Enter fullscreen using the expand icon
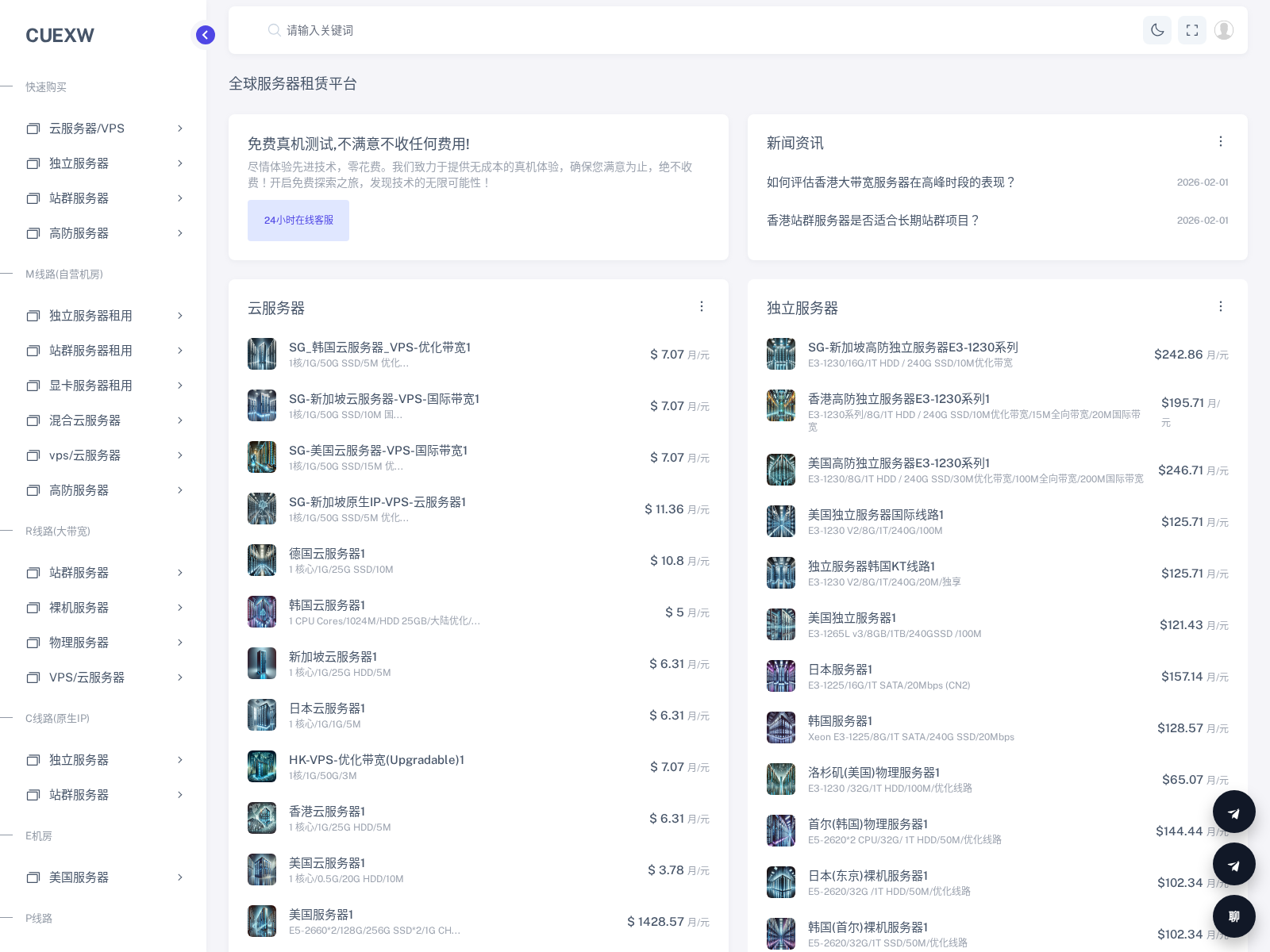The width and height of the screenshot is (1270, 952). (x=1192, y=30)
